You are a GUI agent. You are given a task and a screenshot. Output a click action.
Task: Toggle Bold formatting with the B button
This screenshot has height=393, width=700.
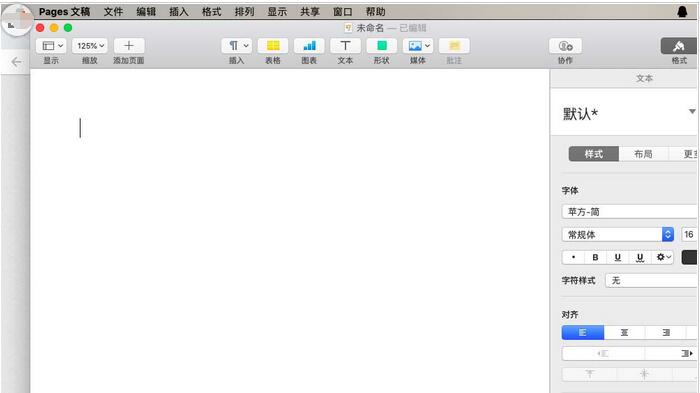(x=595, y=257)
